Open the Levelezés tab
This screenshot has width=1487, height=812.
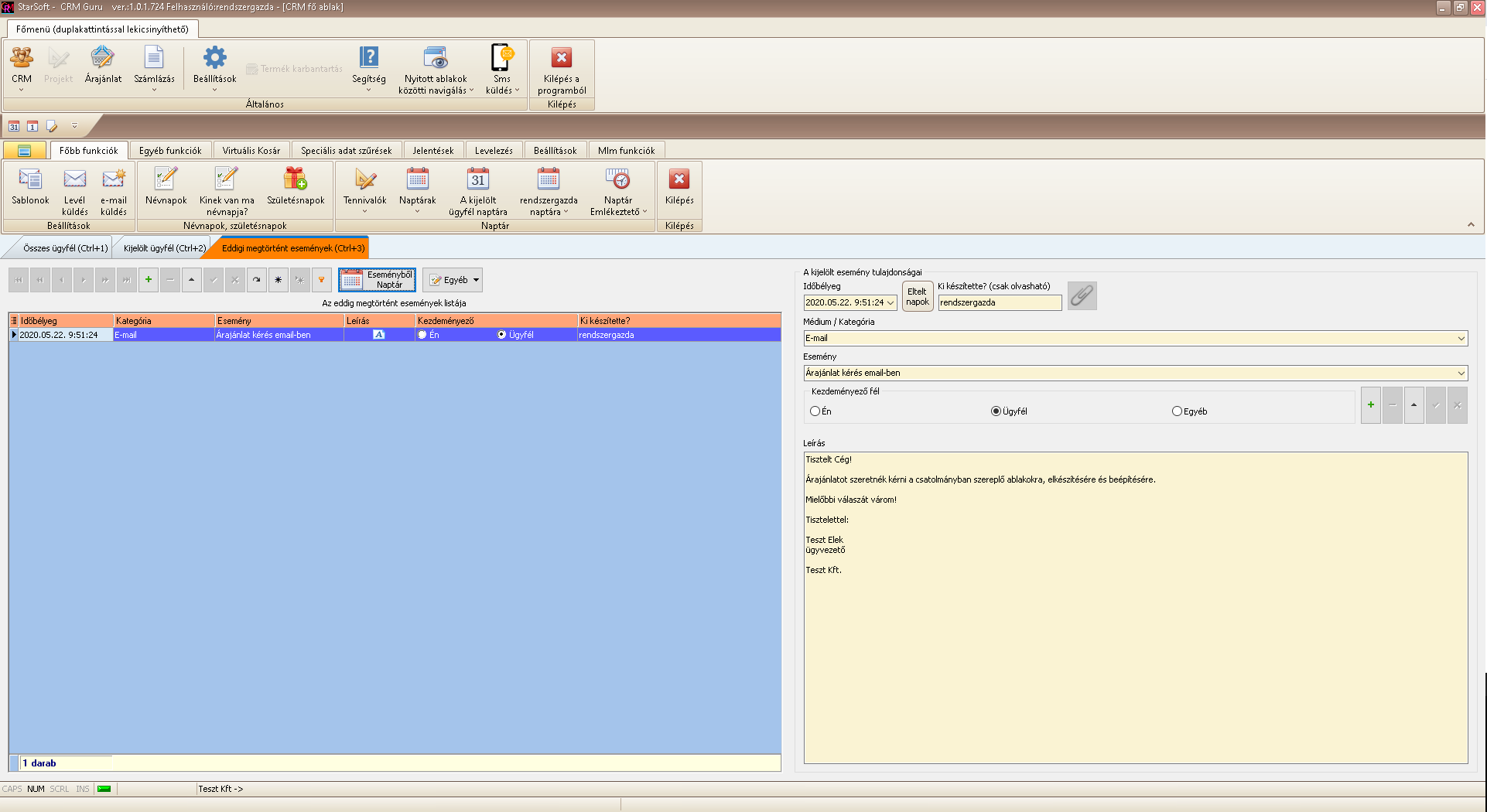494,151
